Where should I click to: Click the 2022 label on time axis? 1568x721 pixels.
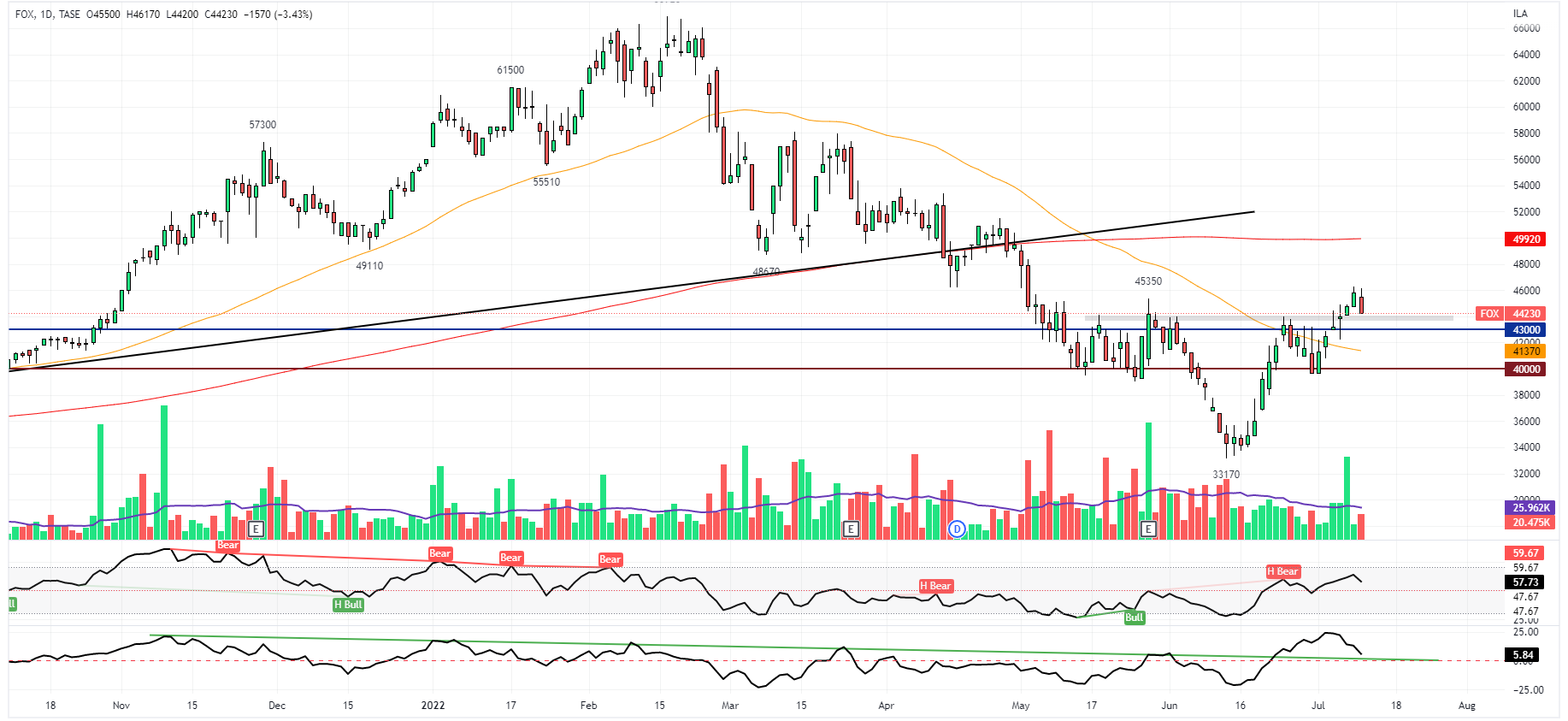pos(433,706)
